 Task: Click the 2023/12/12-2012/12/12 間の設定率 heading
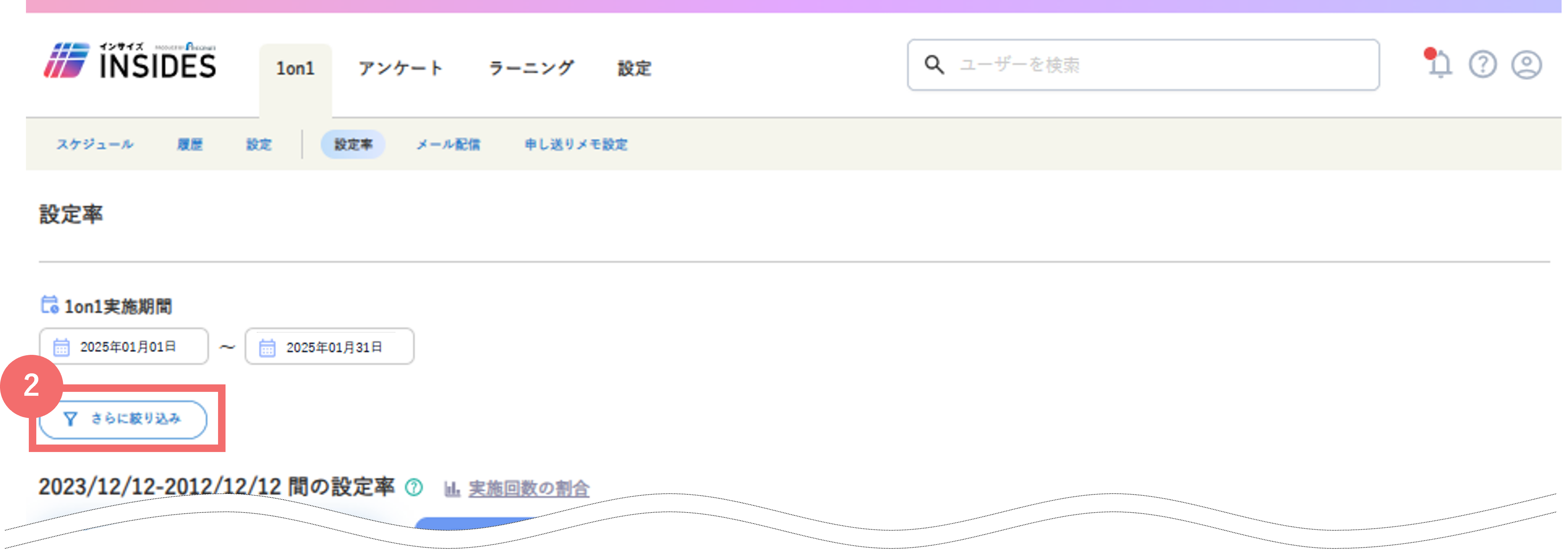point(217,487)
